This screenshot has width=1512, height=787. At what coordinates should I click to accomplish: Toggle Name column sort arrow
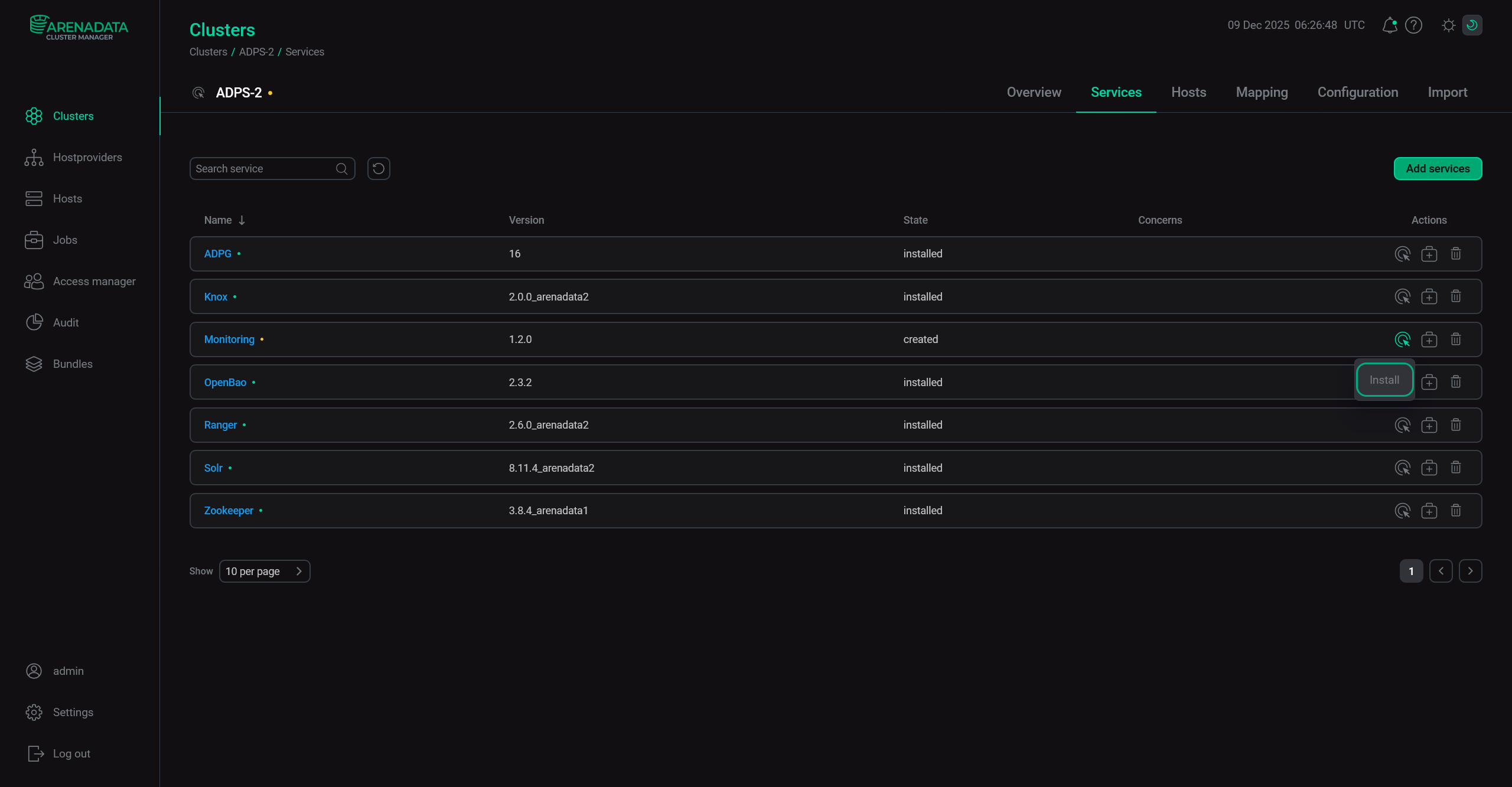pos(242,220)
